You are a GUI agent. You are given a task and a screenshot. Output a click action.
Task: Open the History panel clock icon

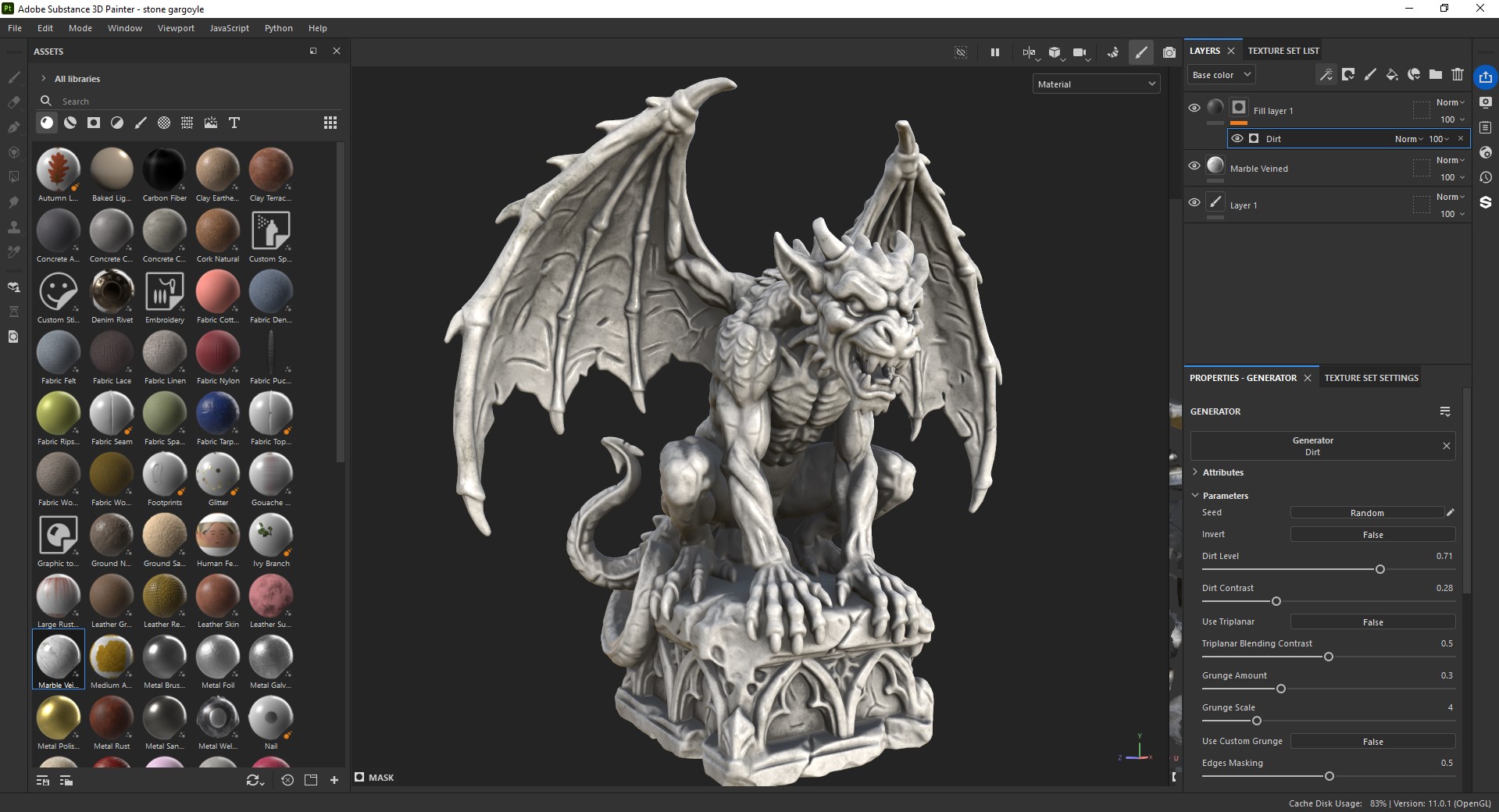pyautogui.click(x=1486, y=177)
